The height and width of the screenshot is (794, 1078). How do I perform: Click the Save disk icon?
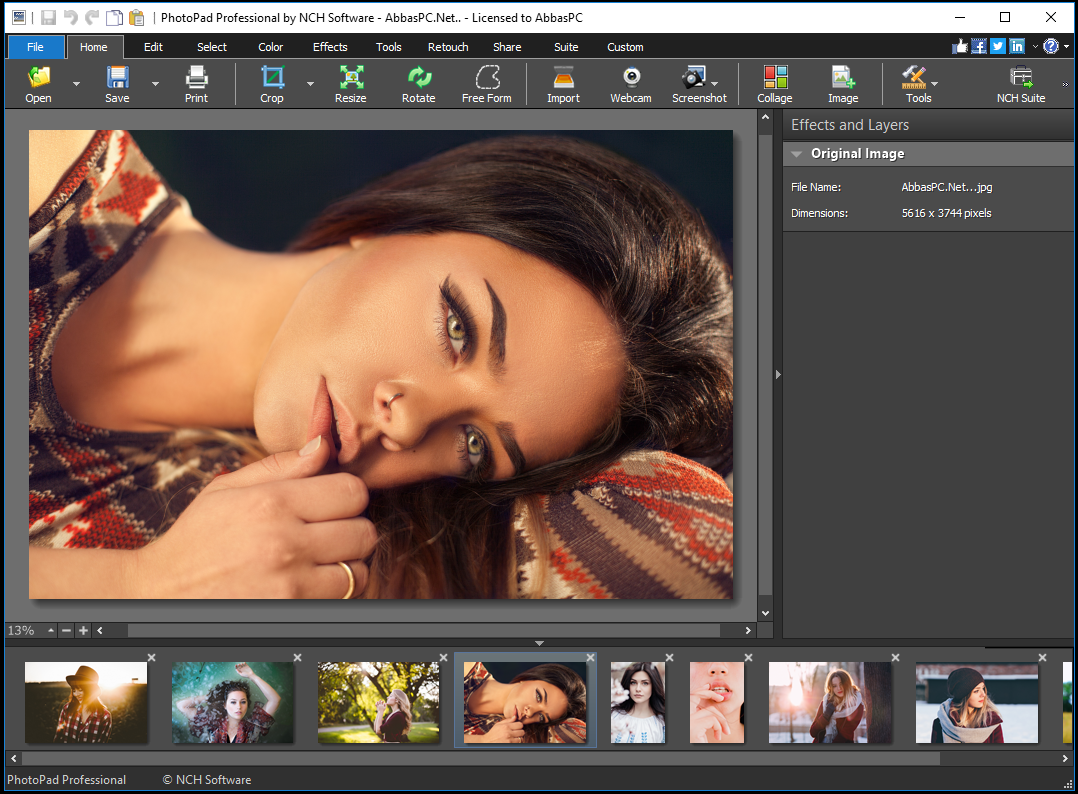[x=118, y=77]
